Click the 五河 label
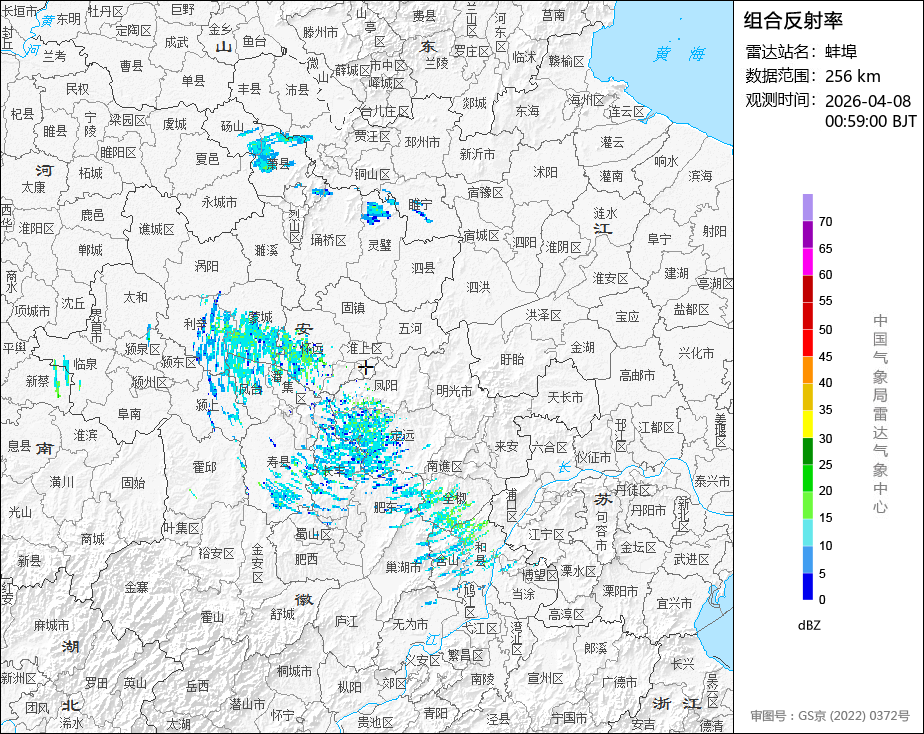The image size is (924, 734). pyautogui.click(x=410, y=328)
